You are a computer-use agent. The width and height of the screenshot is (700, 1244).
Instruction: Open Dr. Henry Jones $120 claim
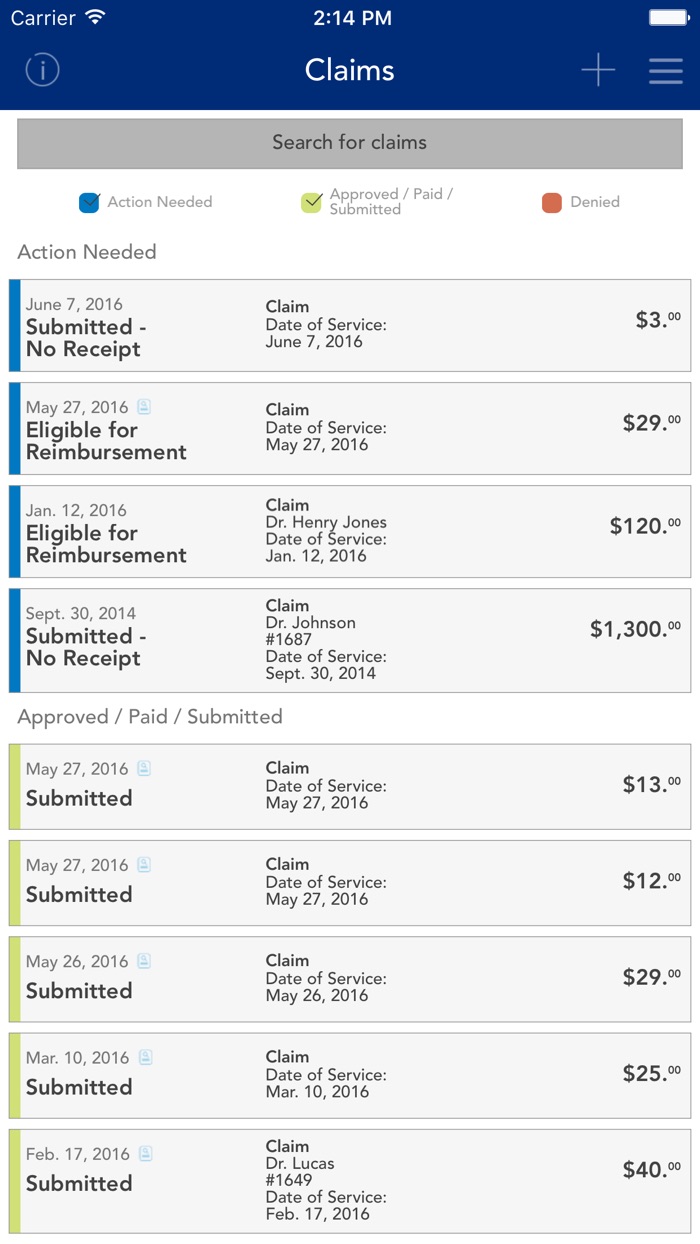(x=350, y=531)
